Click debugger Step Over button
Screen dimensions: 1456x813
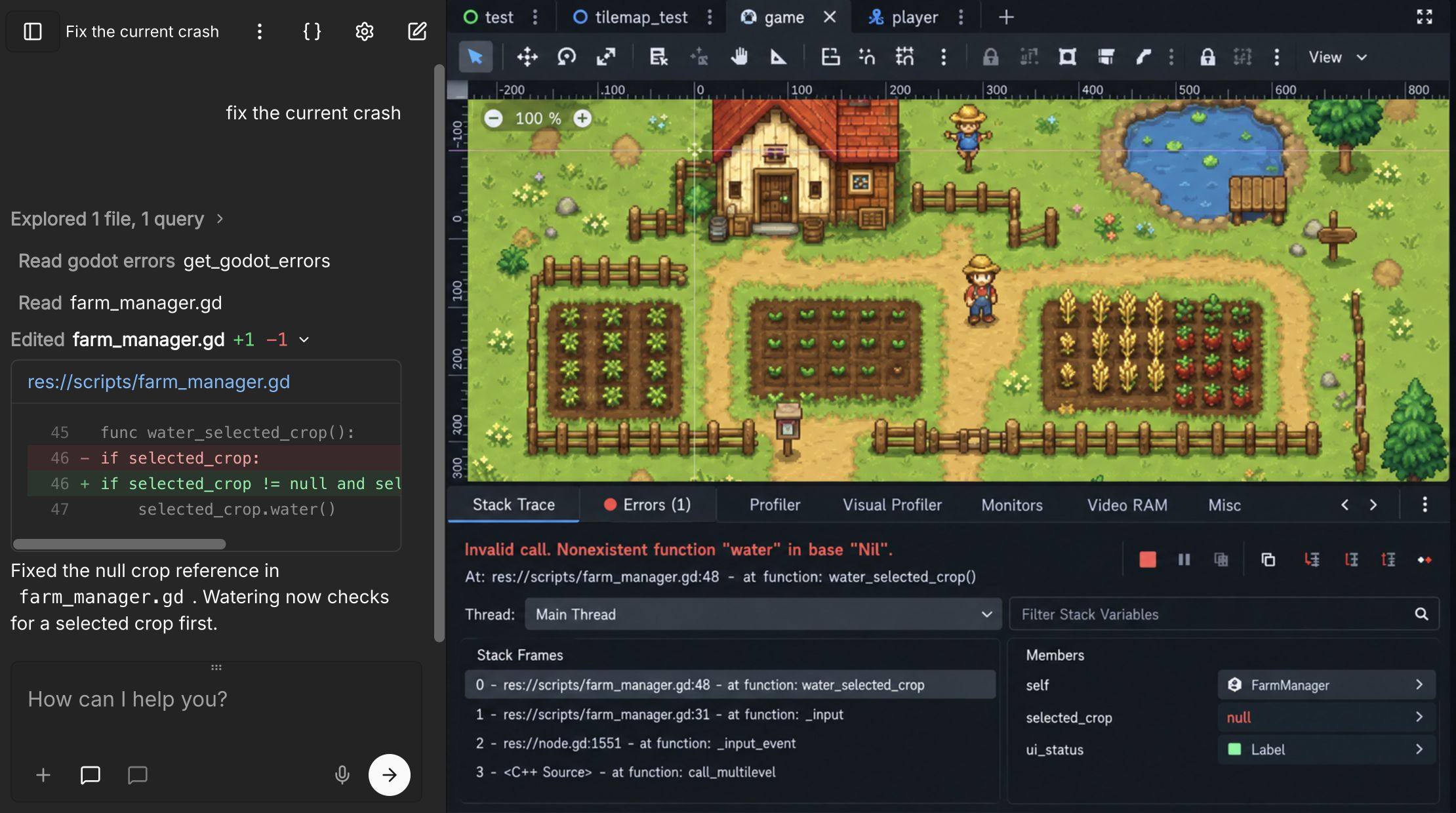(x=1351, y=559)
